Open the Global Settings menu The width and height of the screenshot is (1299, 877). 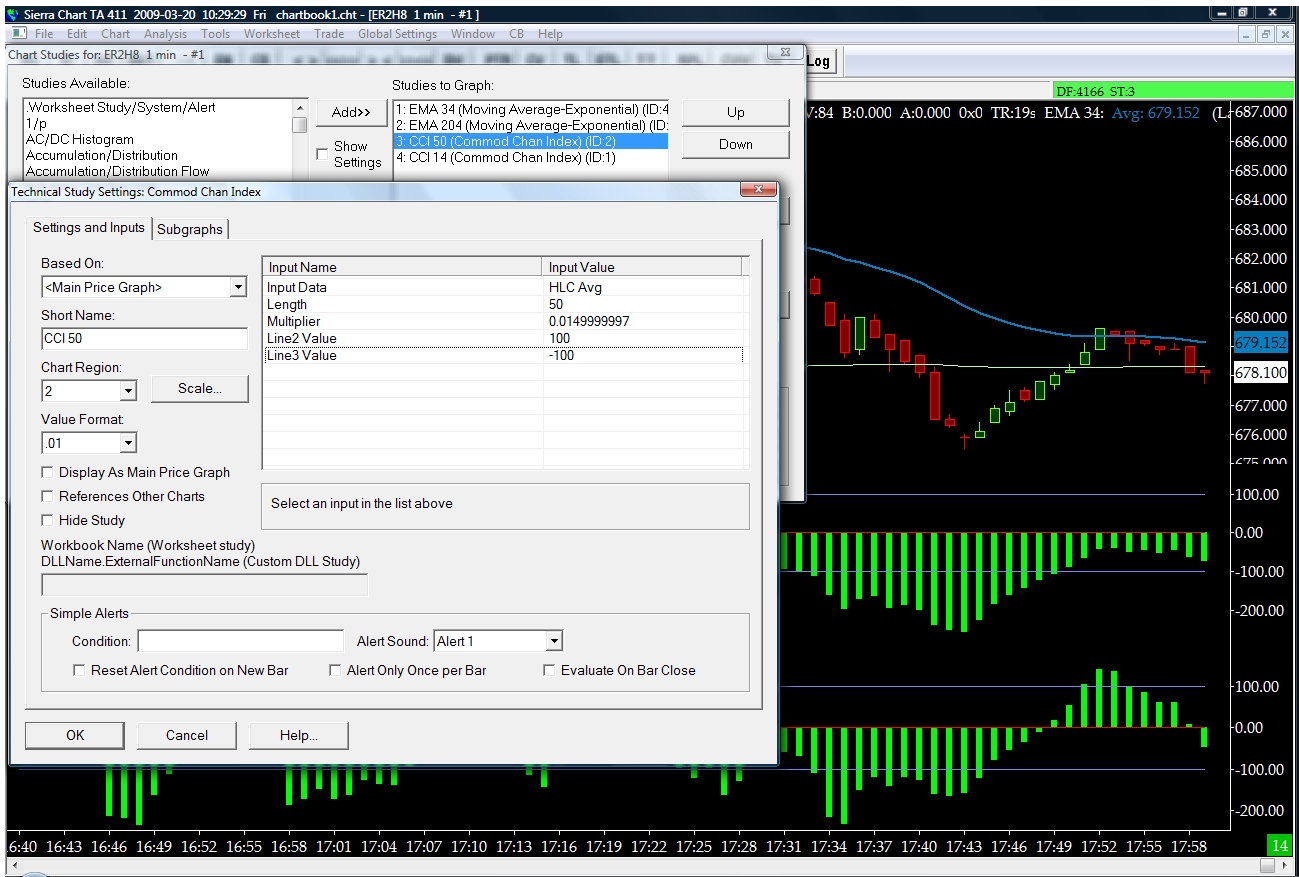click(x=397, y=33)
